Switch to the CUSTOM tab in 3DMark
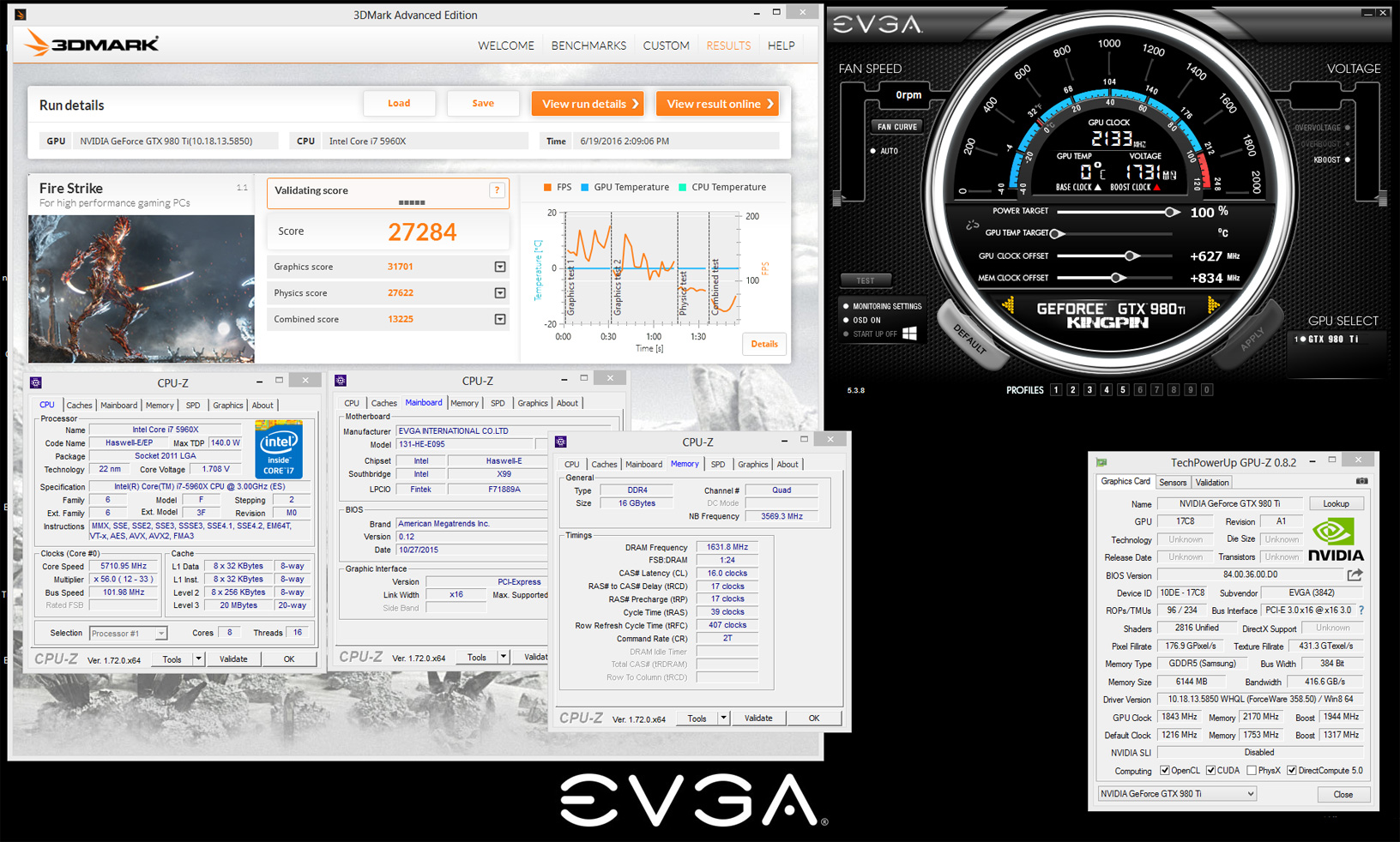Viewport: 1400px width, 842px height. coord(666,45)
